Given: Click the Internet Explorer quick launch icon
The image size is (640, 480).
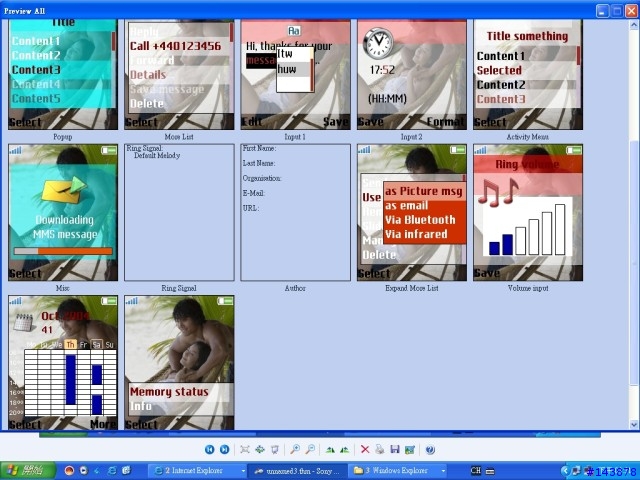Looking at the screenshot, I should 112,471.
